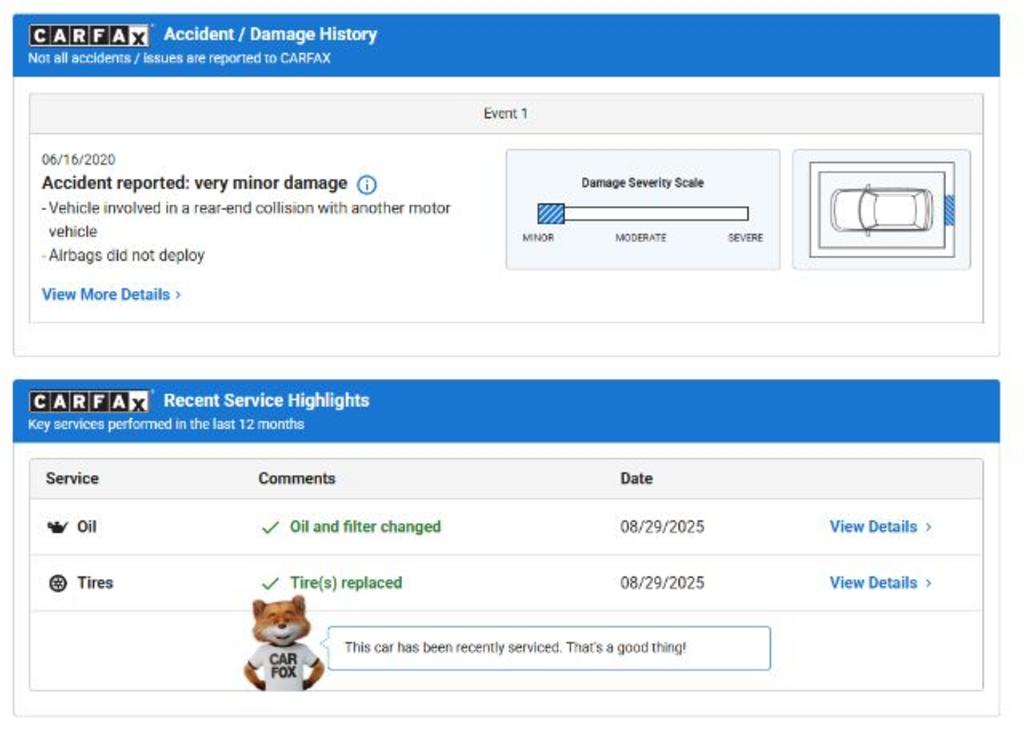Image resolution: width=1024 pixels, height=730 pixels.
Task: Click the MINOR label on severity scale
Action: coord(538,238)
